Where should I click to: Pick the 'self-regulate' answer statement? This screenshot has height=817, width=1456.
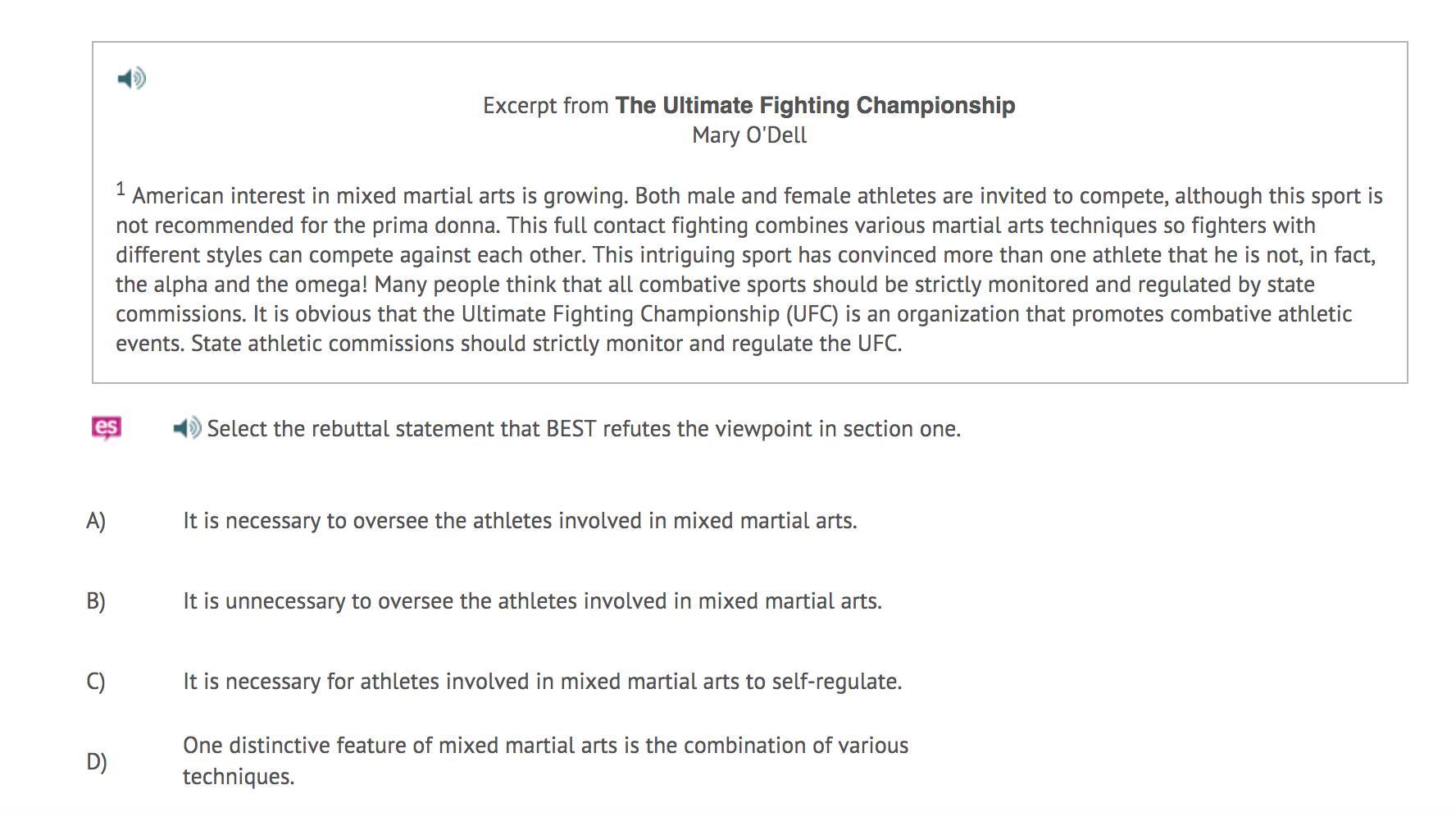point(542,682)
